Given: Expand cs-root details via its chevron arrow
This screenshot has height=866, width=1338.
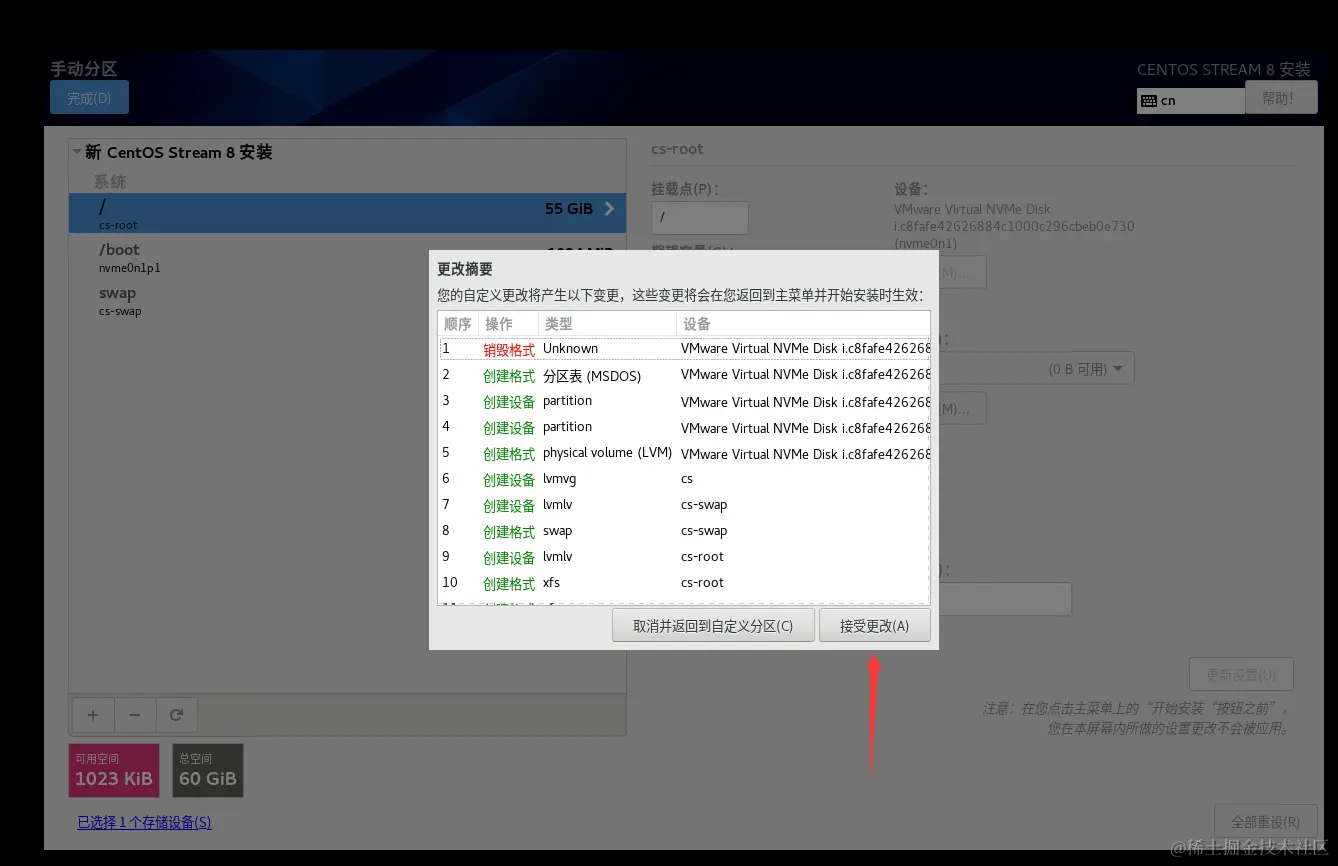Looking at the screenshot, I should [609, 209].
